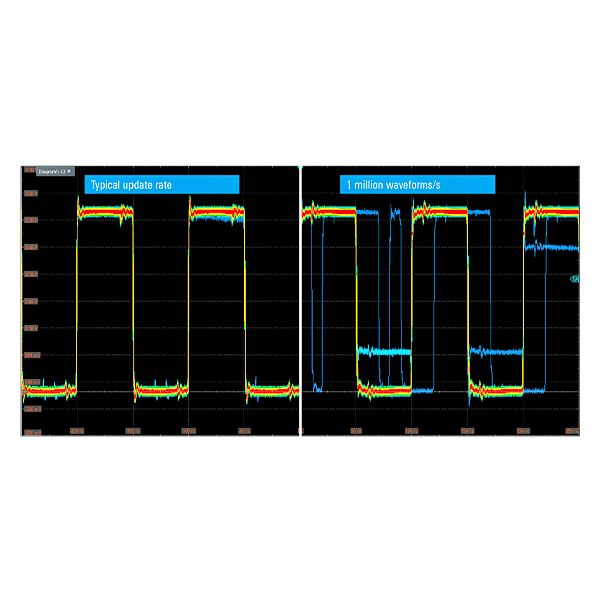Screen dimensions: 600x600
Task: Click the trigger position marker atop center divider
Action: (300, 167)
